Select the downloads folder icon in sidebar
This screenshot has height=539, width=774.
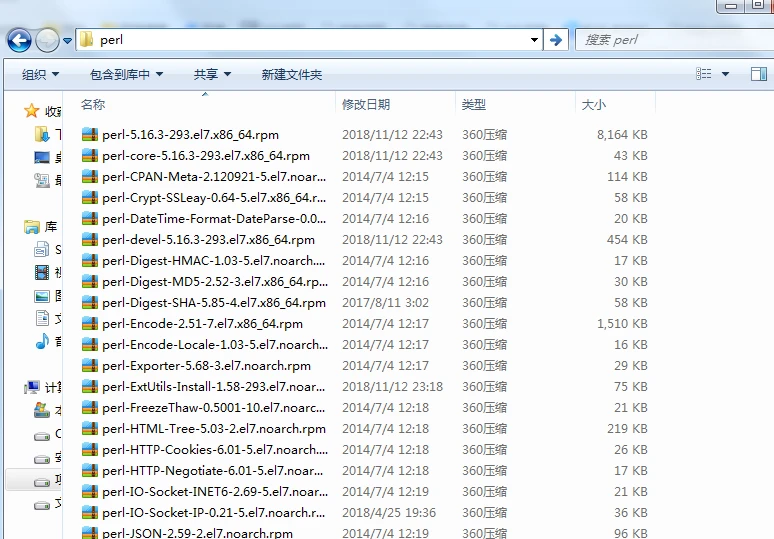point(41,134)
